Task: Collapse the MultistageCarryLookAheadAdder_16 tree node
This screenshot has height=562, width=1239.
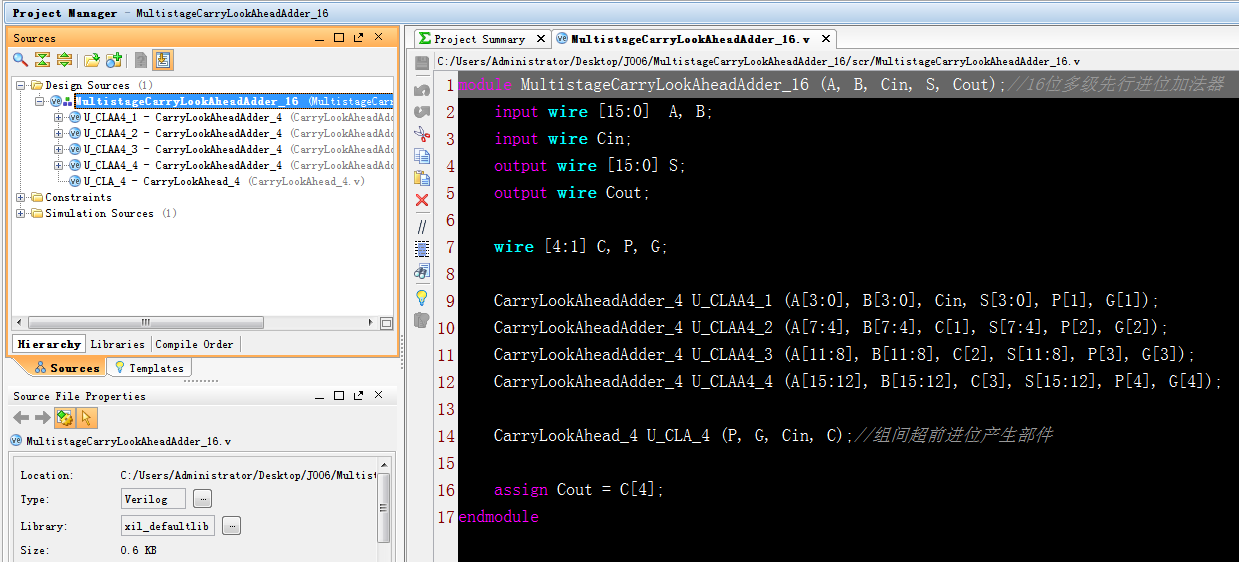Action: pos(40,101)
